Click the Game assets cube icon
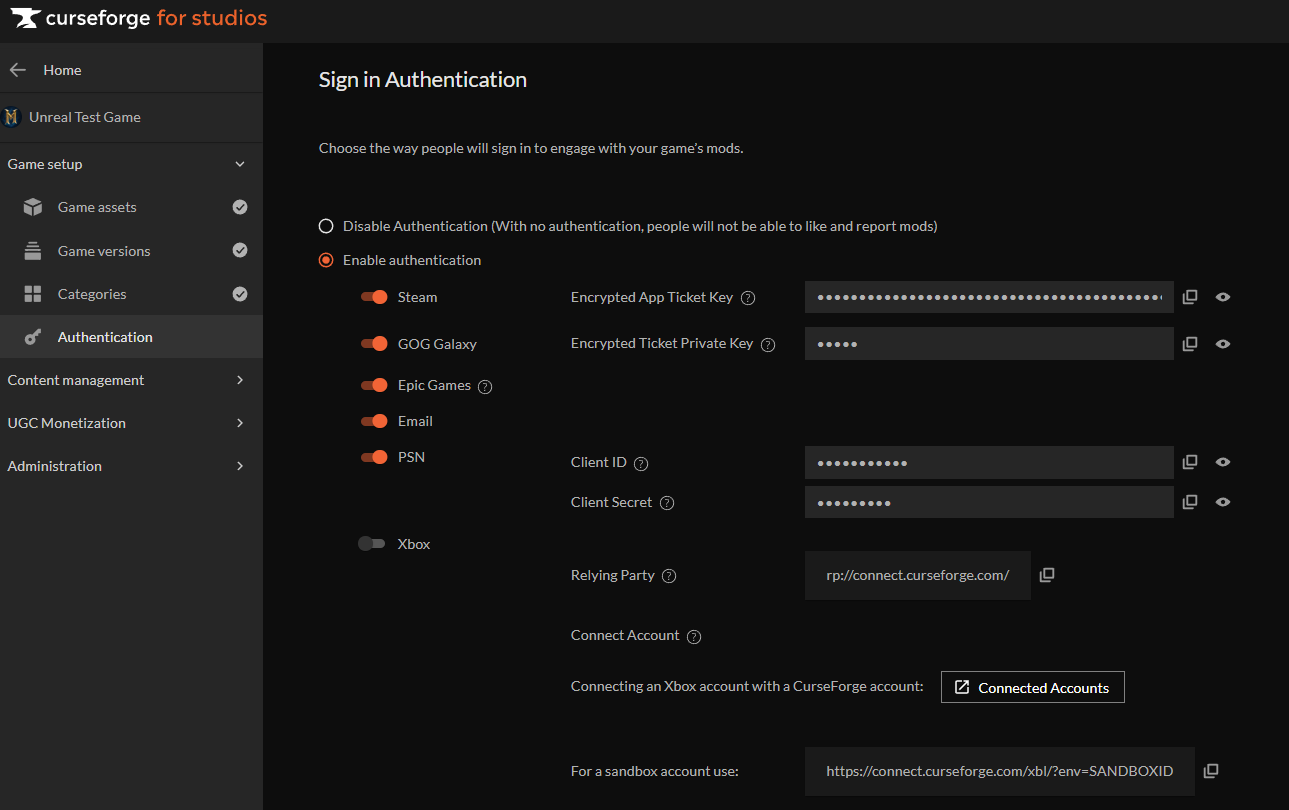The width and height of the screenshot is (1289, 810). pos(33,207)
